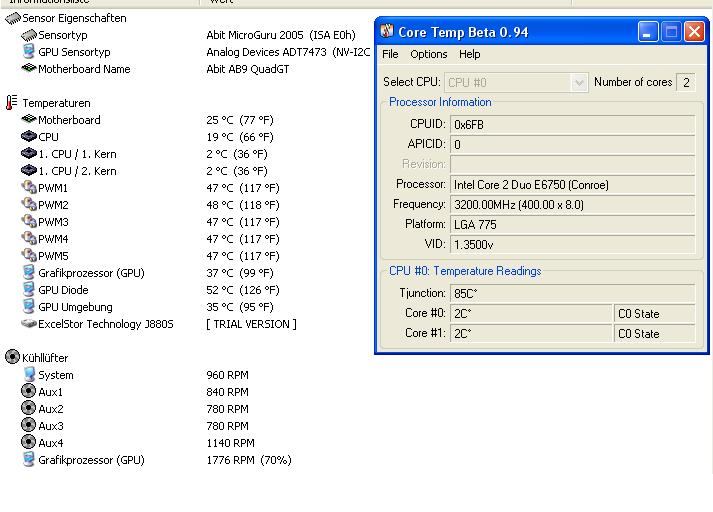Select the '960 RPM' System fan value
Image resolution: width=713 pixels, height=512 pixels.
[x=227, y=375]
